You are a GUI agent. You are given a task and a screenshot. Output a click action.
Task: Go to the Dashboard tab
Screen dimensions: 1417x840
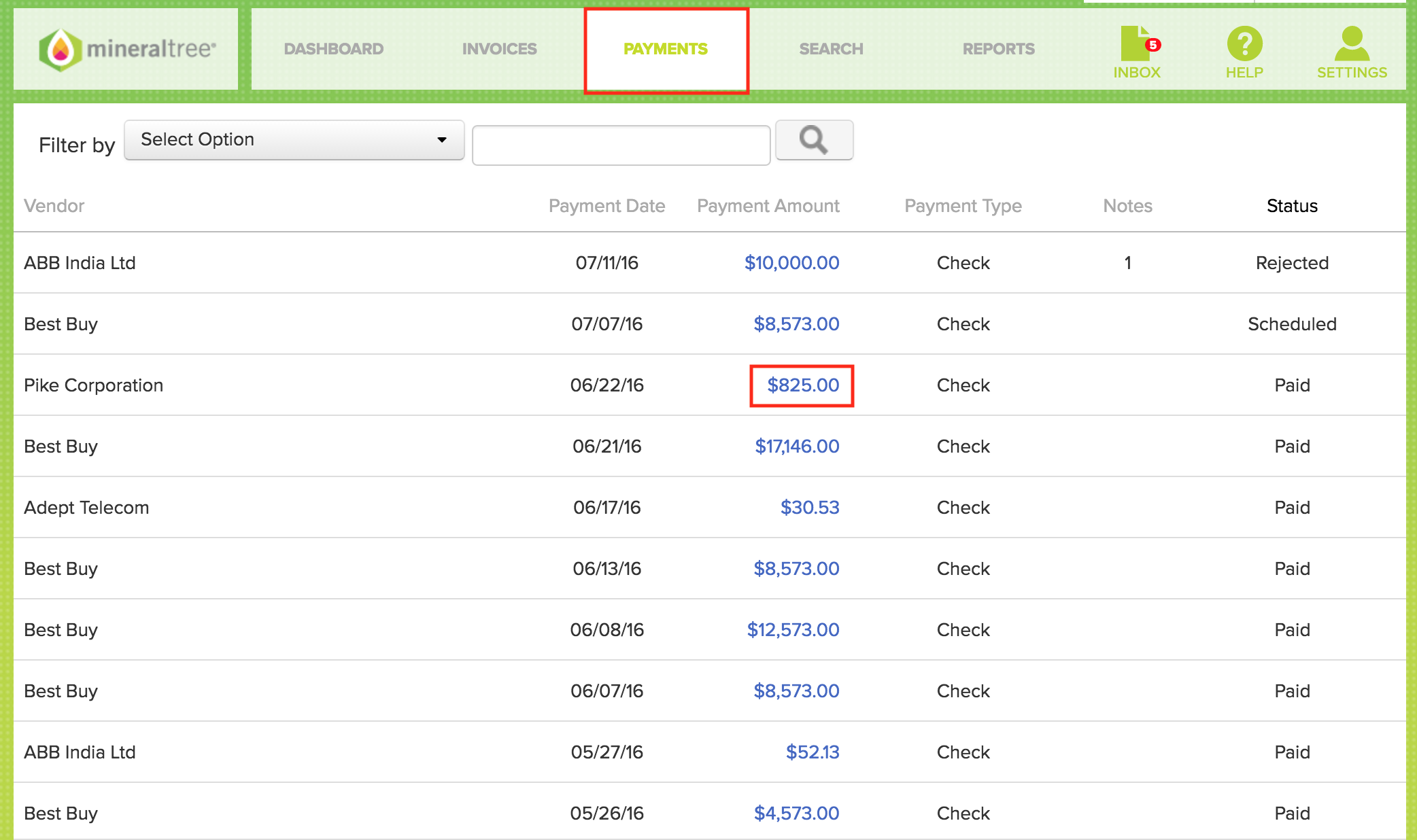point(334,49)
